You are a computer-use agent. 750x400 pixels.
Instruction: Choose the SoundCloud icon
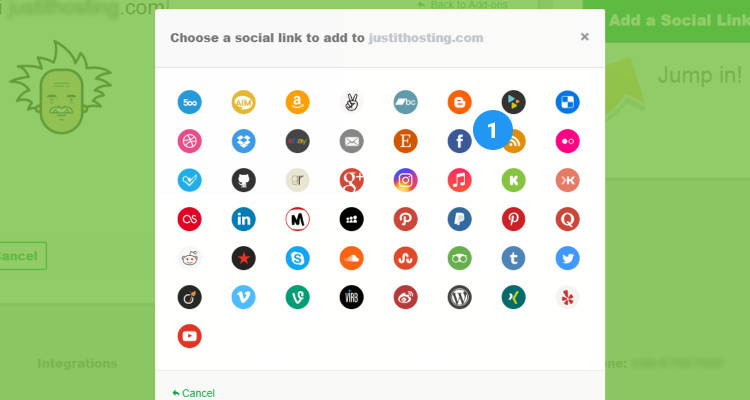[x=351, y=258]
